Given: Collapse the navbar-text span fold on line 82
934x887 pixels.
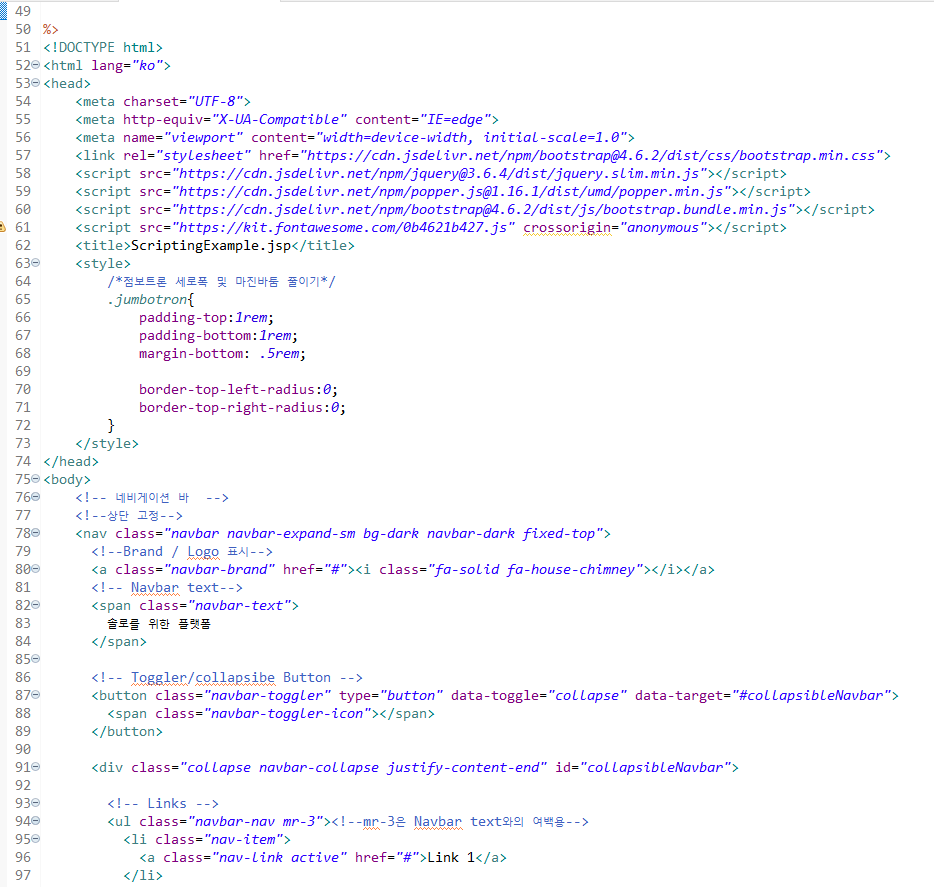Looking at the screenshot, I should 36,605.
